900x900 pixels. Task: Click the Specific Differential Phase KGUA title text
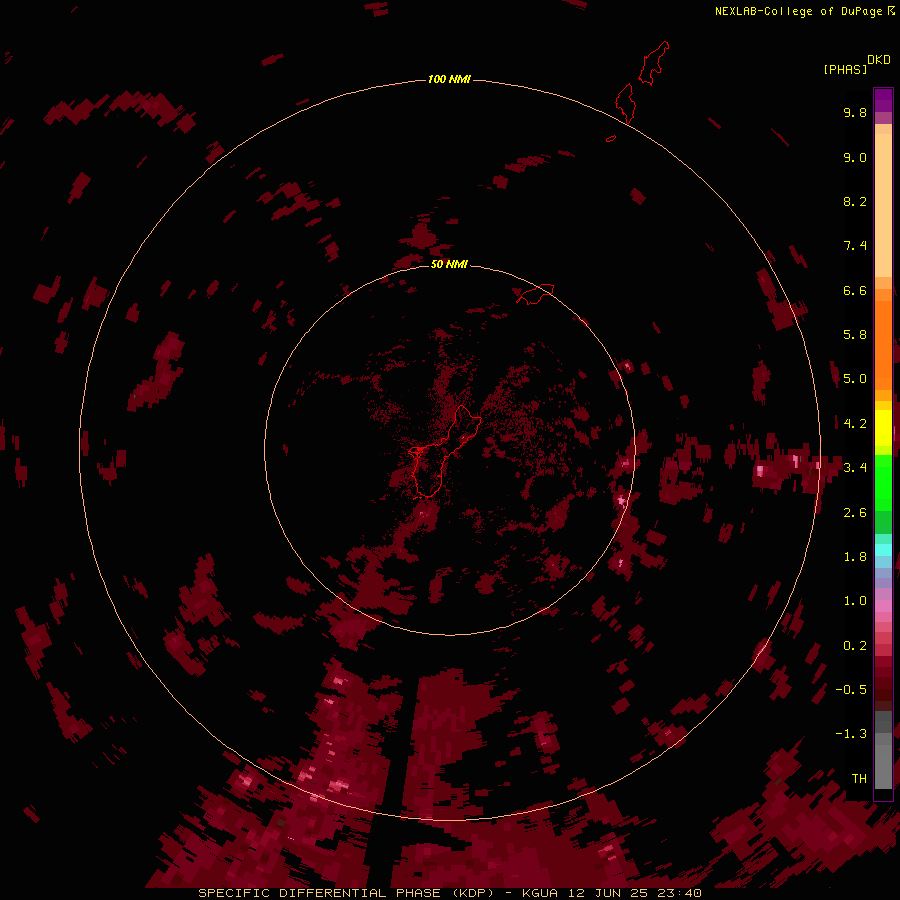[449, 893]
